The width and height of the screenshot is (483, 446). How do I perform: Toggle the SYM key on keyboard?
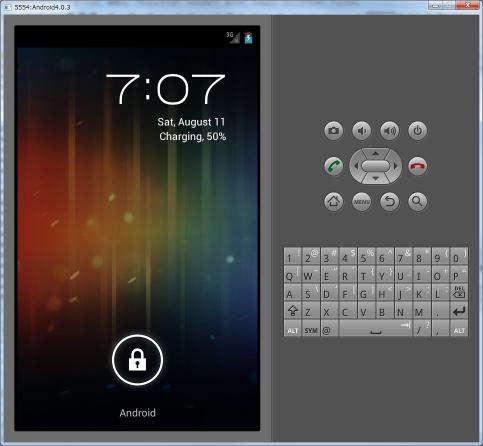(x=311, y=329)
